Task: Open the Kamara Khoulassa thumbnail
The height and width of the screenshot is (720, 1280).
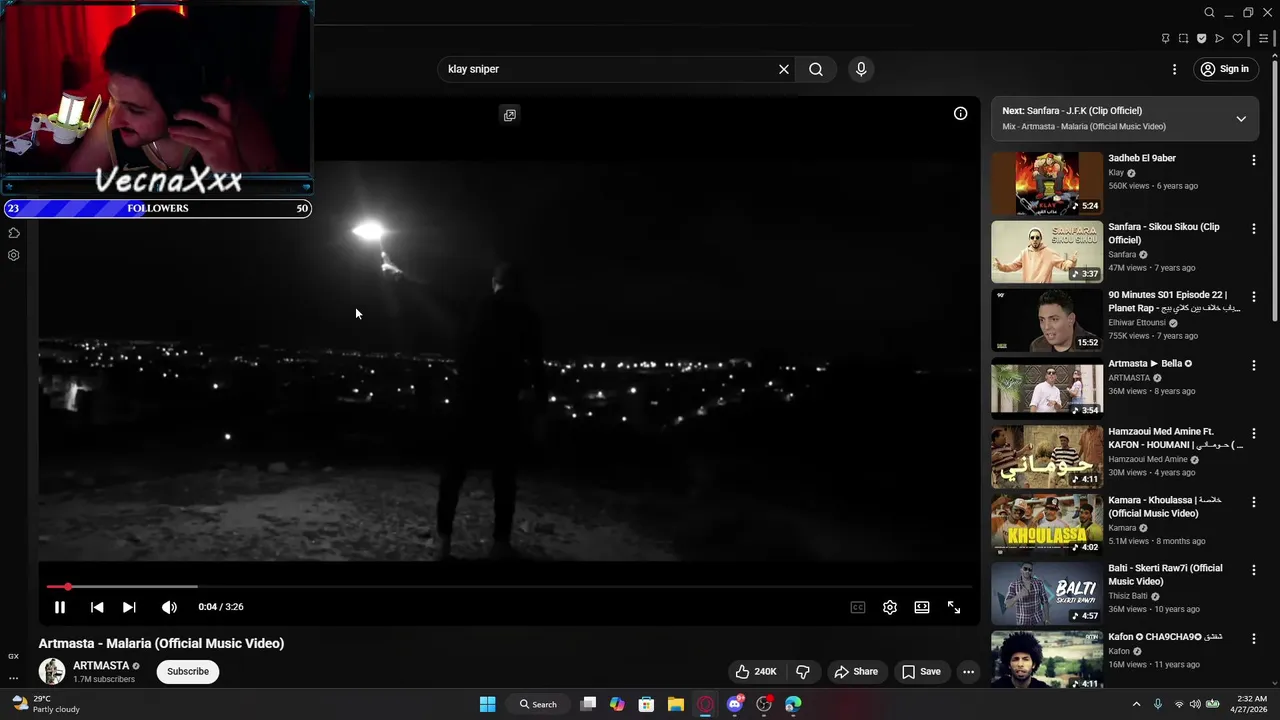Action: (1047, 525)
